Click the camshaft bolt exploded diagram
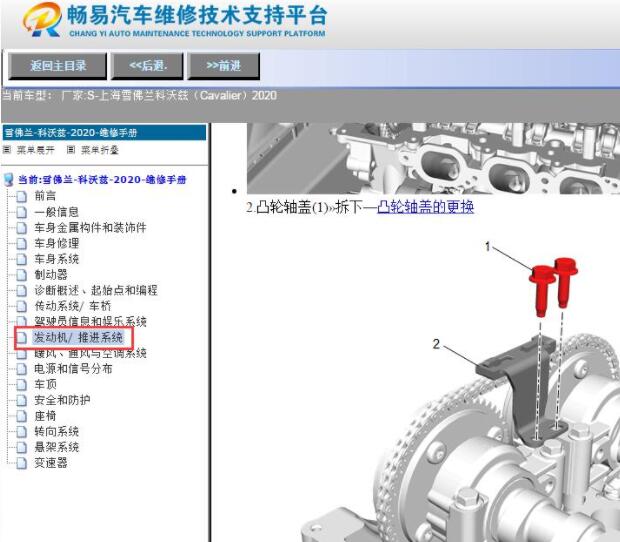The width and height of the screenshot is (620, 542). 459,391
